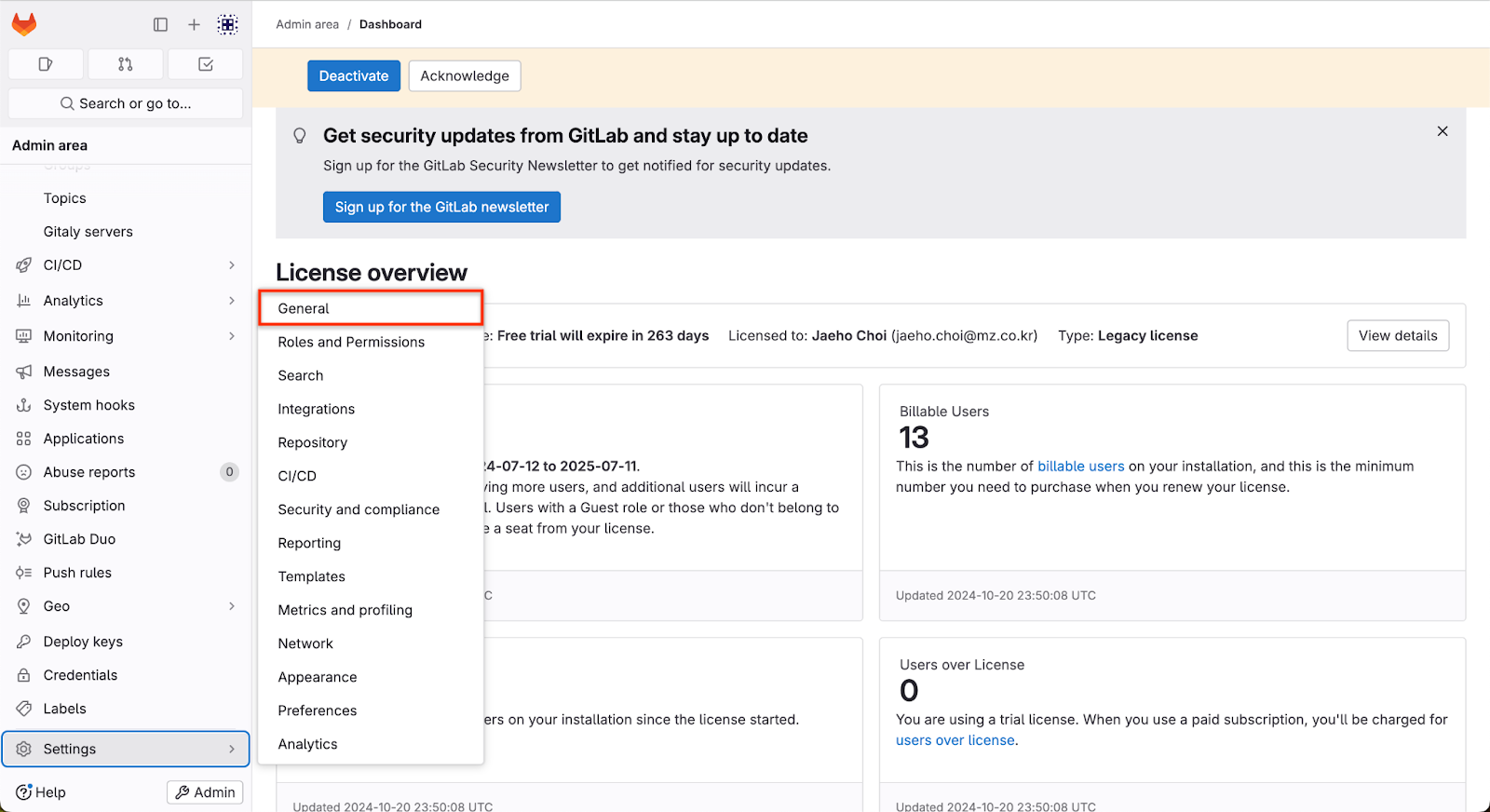Image resolution: width=1490 pixels, height=812 pixels.
Task: Click the Settings gear icon
Action: click(24, 749)
